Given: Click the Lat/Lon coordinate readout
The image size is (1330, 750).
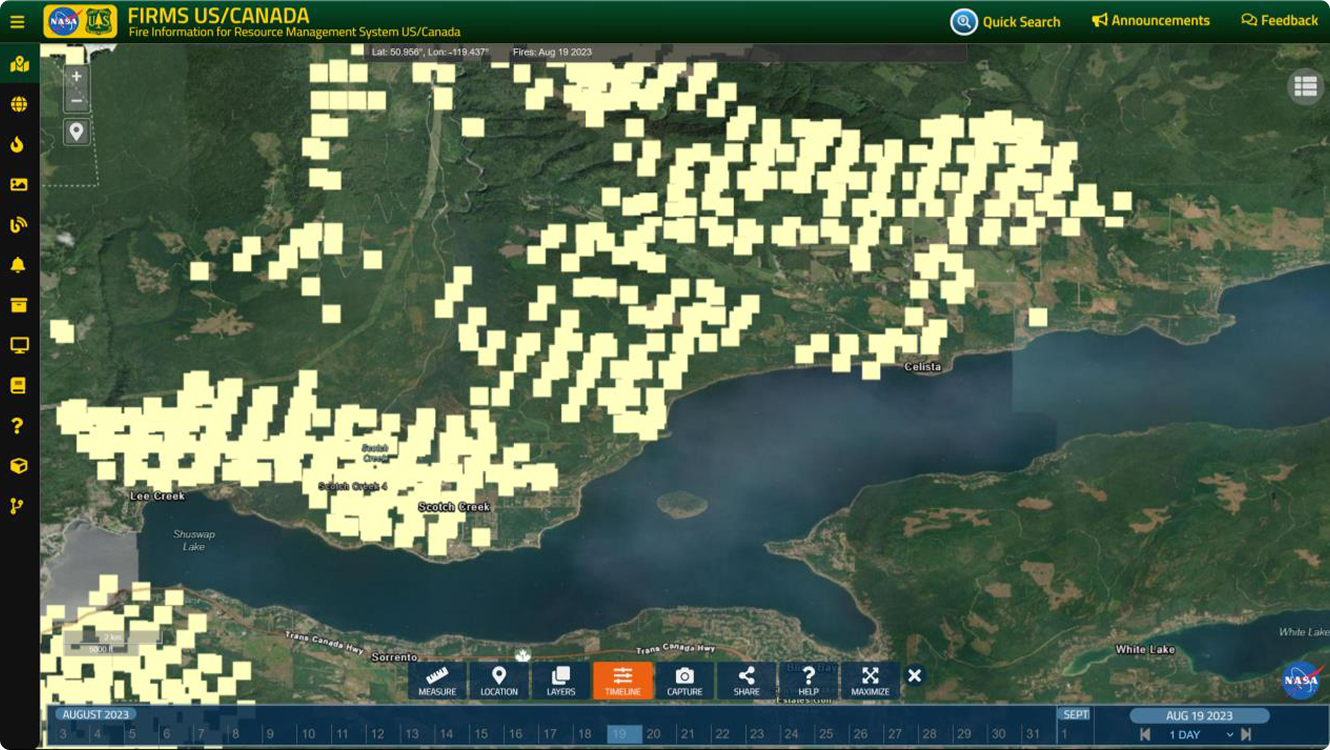Looking at the screenshot, I should point(430,51).
